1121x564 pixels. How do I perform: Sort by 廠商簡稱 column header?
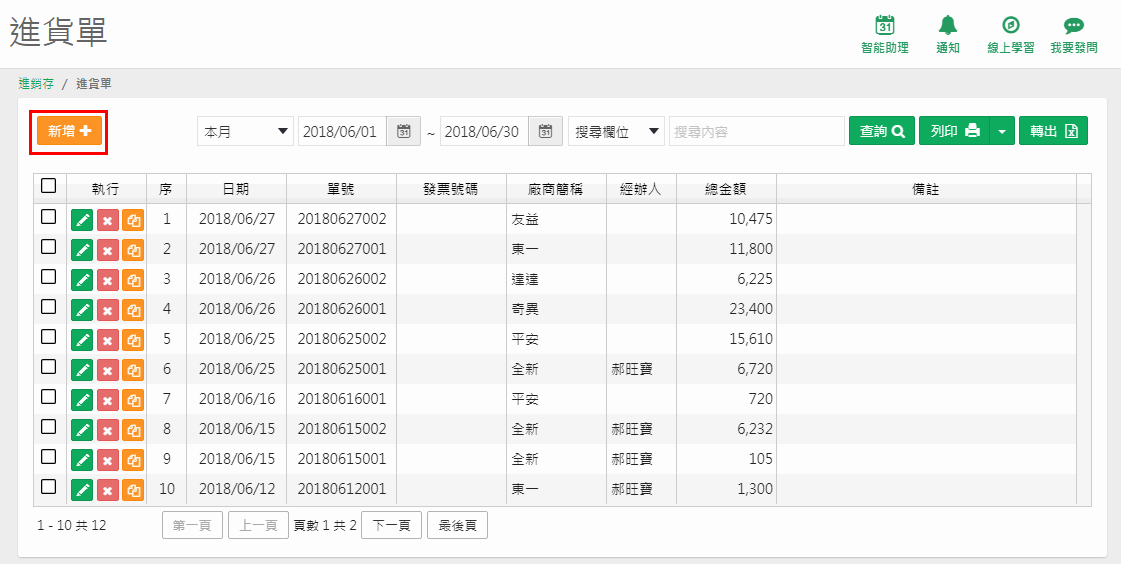[556, 189]
